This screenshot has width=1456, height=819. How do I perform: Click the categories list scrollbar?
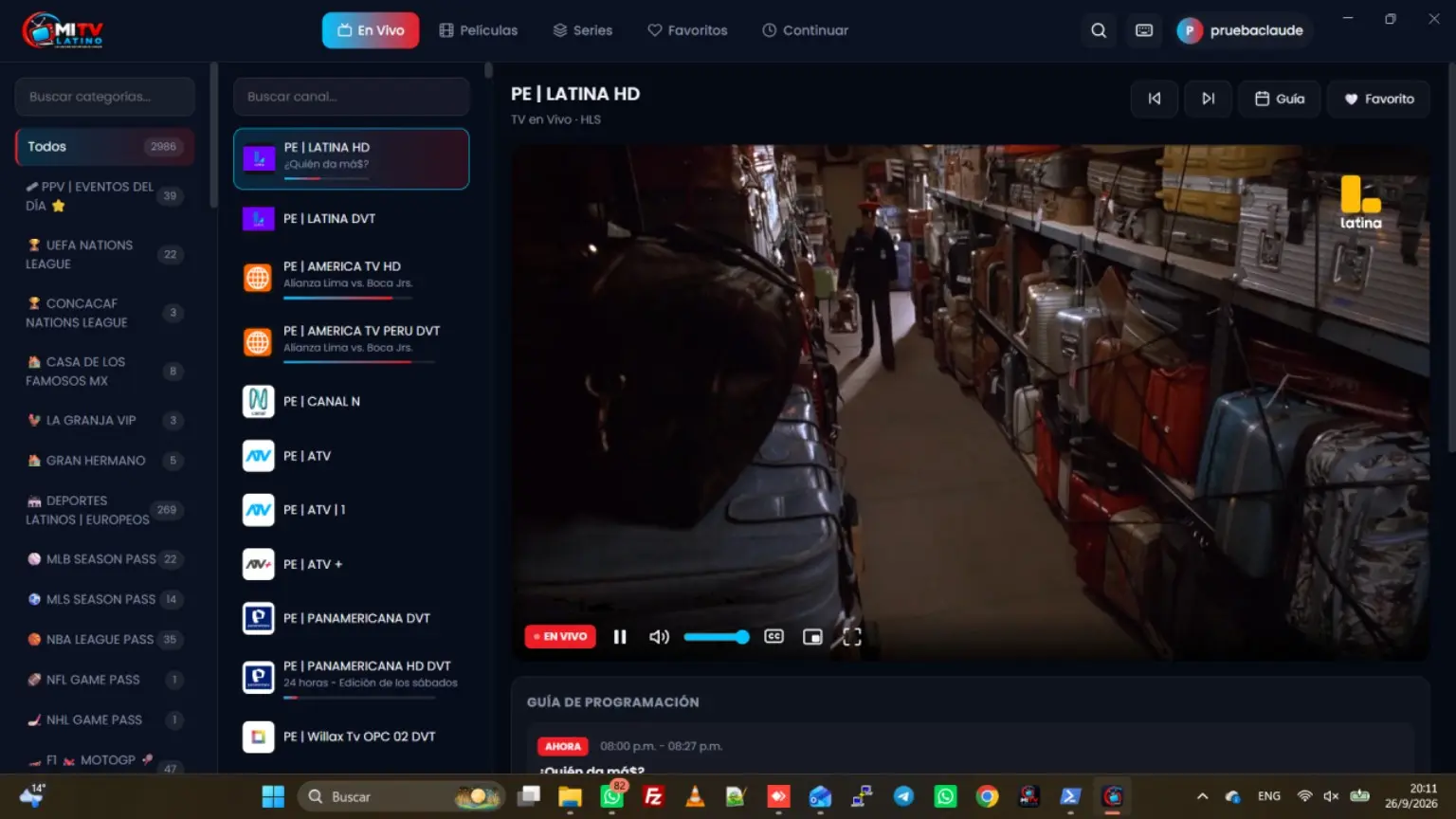click(214, 135)
